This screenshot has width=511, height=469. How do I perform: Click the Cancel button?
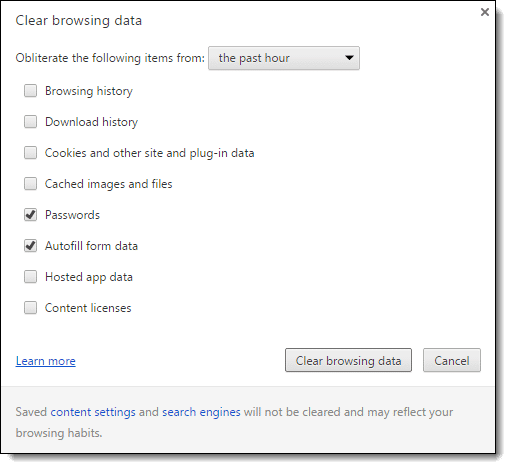[x=452, y=360]
